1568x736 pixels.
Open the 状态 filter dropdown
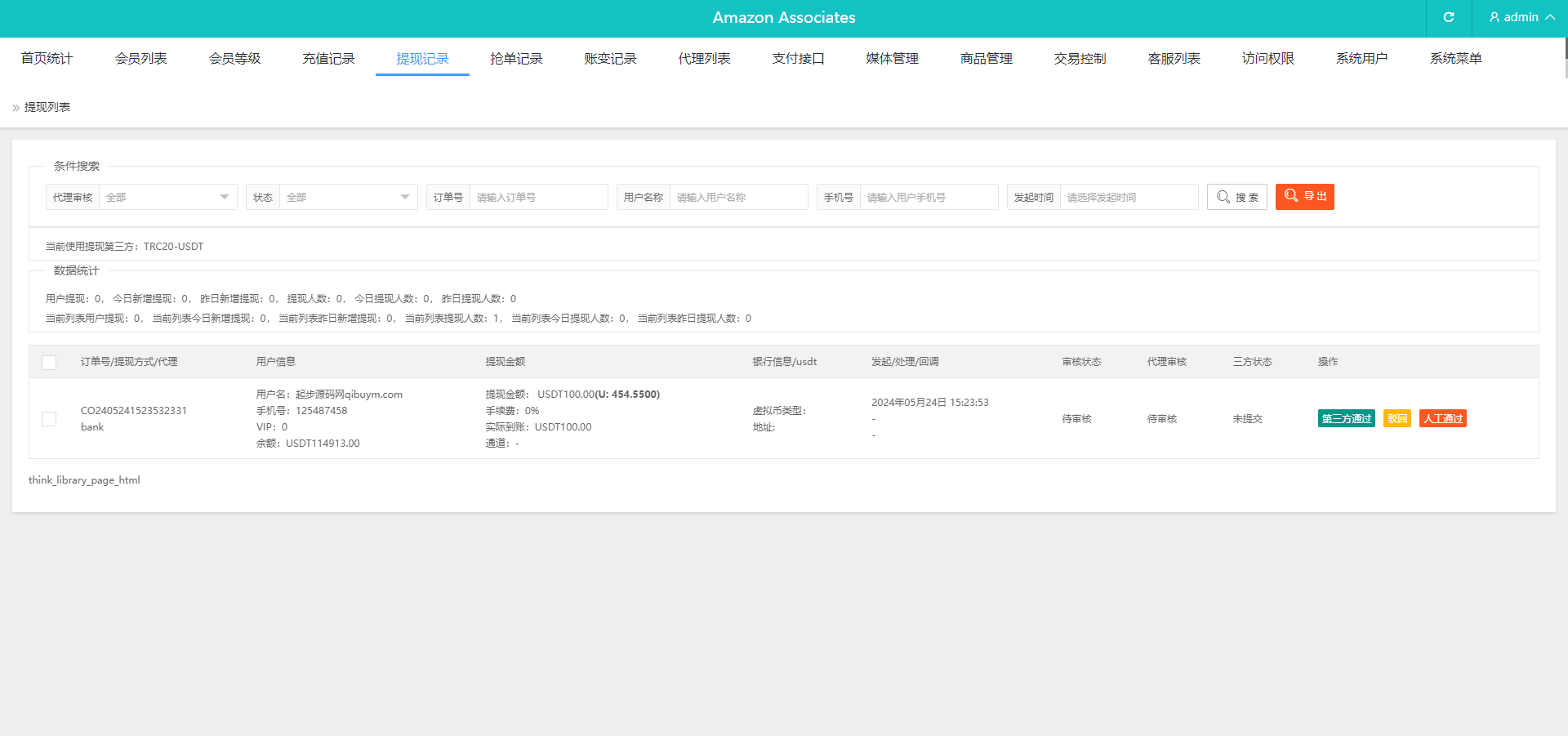(x=348, y=197)
